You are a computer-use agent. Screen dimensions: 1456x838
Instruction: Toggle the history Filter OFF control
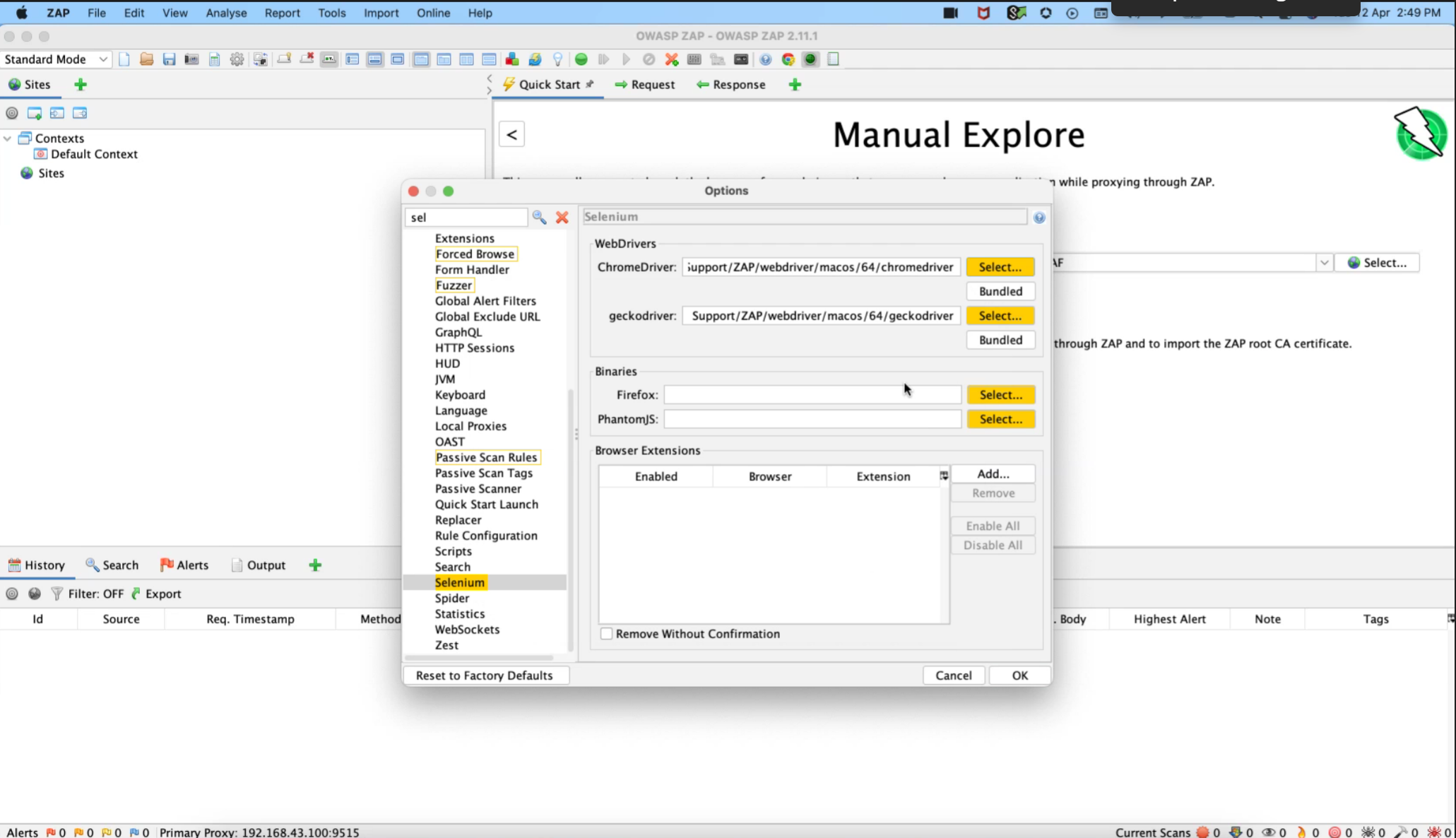click(x=94, y=594)
